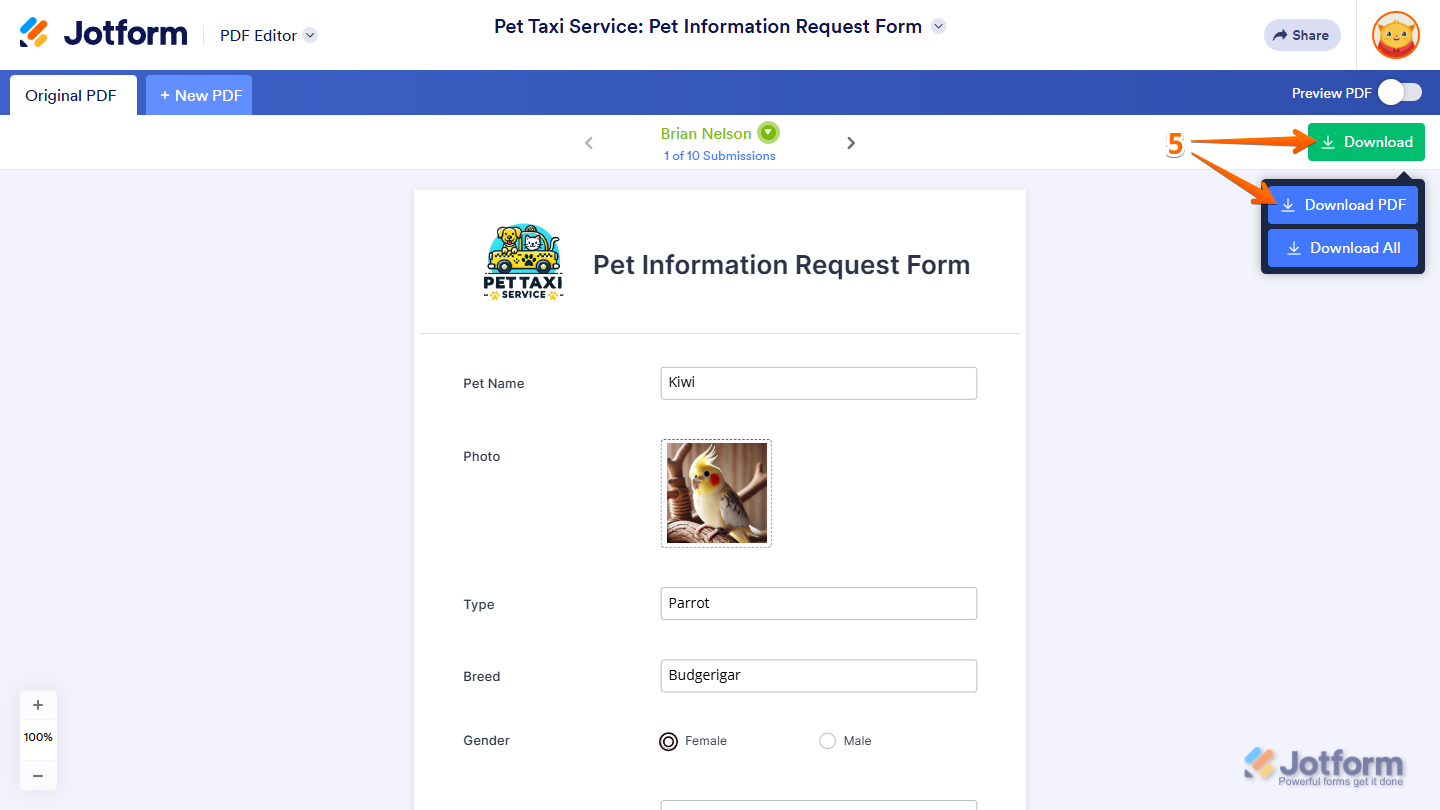1440x810 pixels.
Task: Click the Share button
Action: 1301,35
